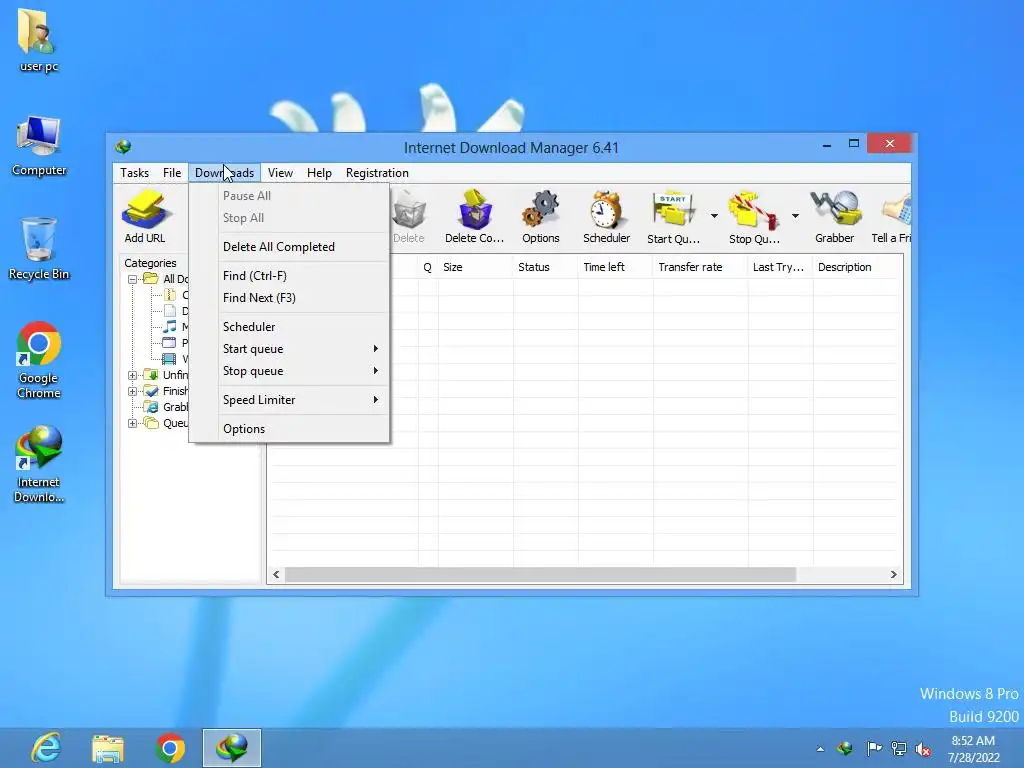Screen dimensions: 1024x768
Task: Open the Stop Queue dropdown arrow
Action: (x=795, y=216)
